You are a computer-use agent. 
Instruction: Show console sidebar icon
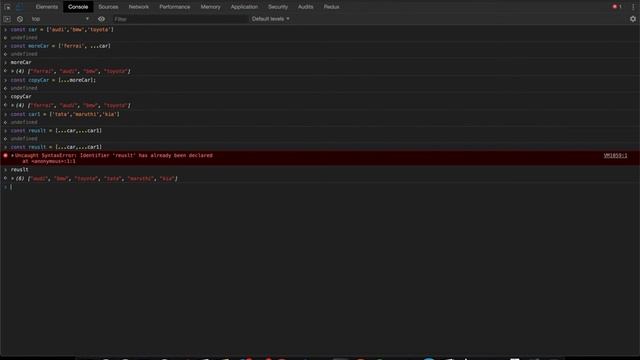coord(7,19)
